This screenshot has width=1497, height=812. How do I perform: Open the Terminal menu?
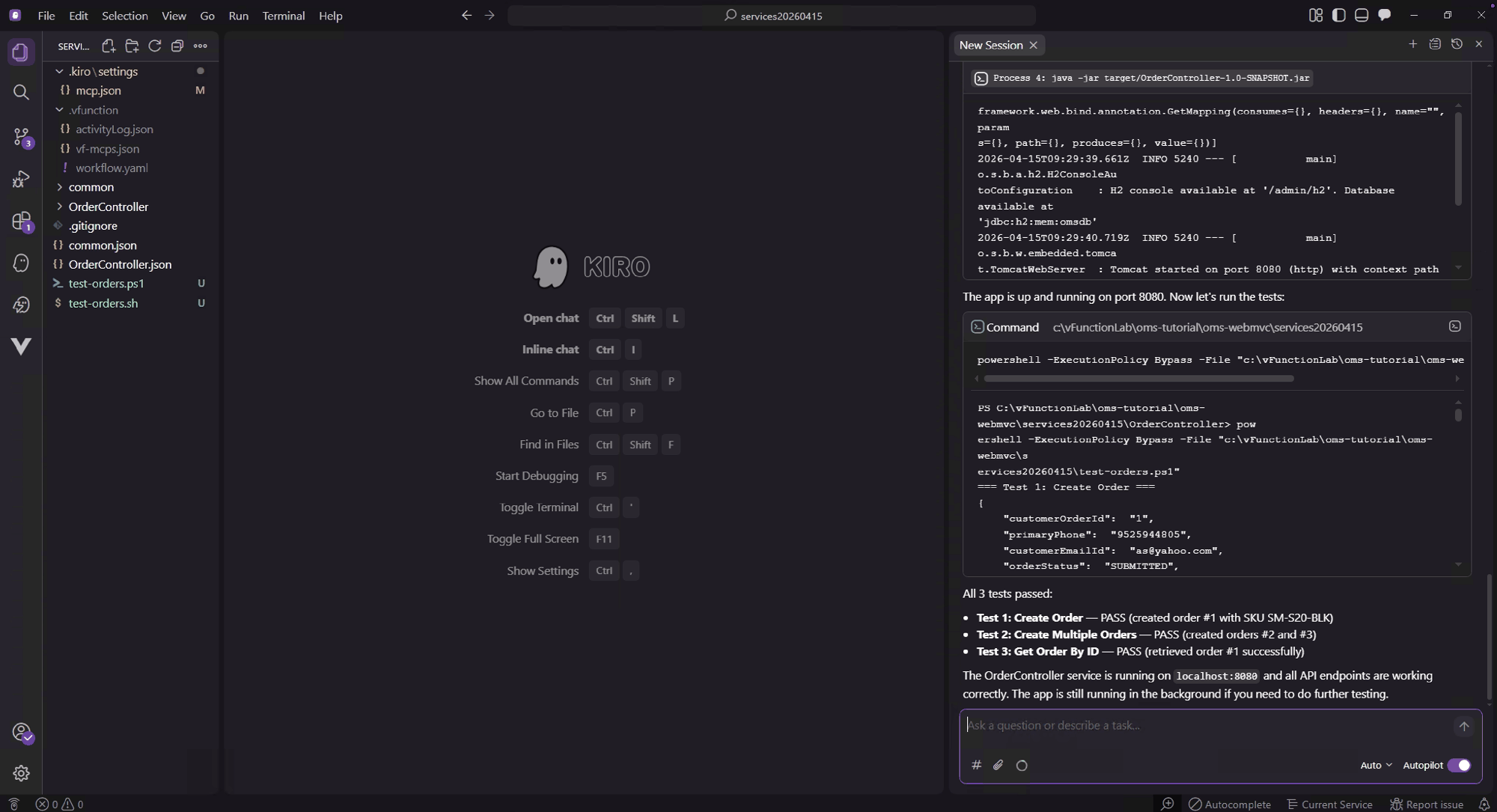tap(283, 15)
